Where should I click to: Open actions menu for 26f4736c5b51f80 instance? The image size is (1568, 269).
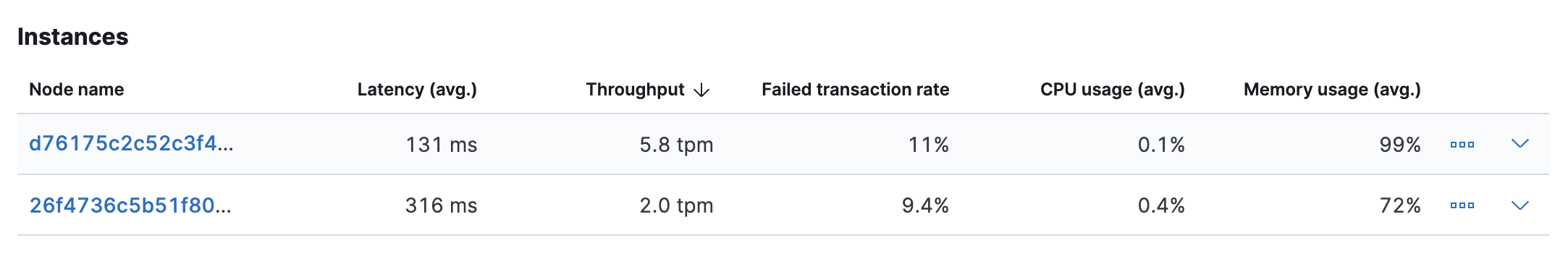[1462, 205]
